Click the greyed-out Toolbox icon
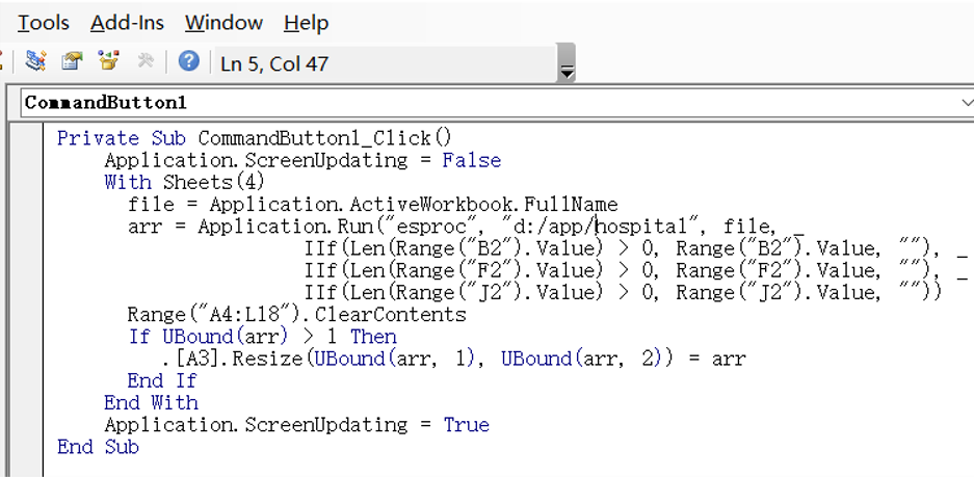Viewport: 974px width, 477px height. pos(146,61)
